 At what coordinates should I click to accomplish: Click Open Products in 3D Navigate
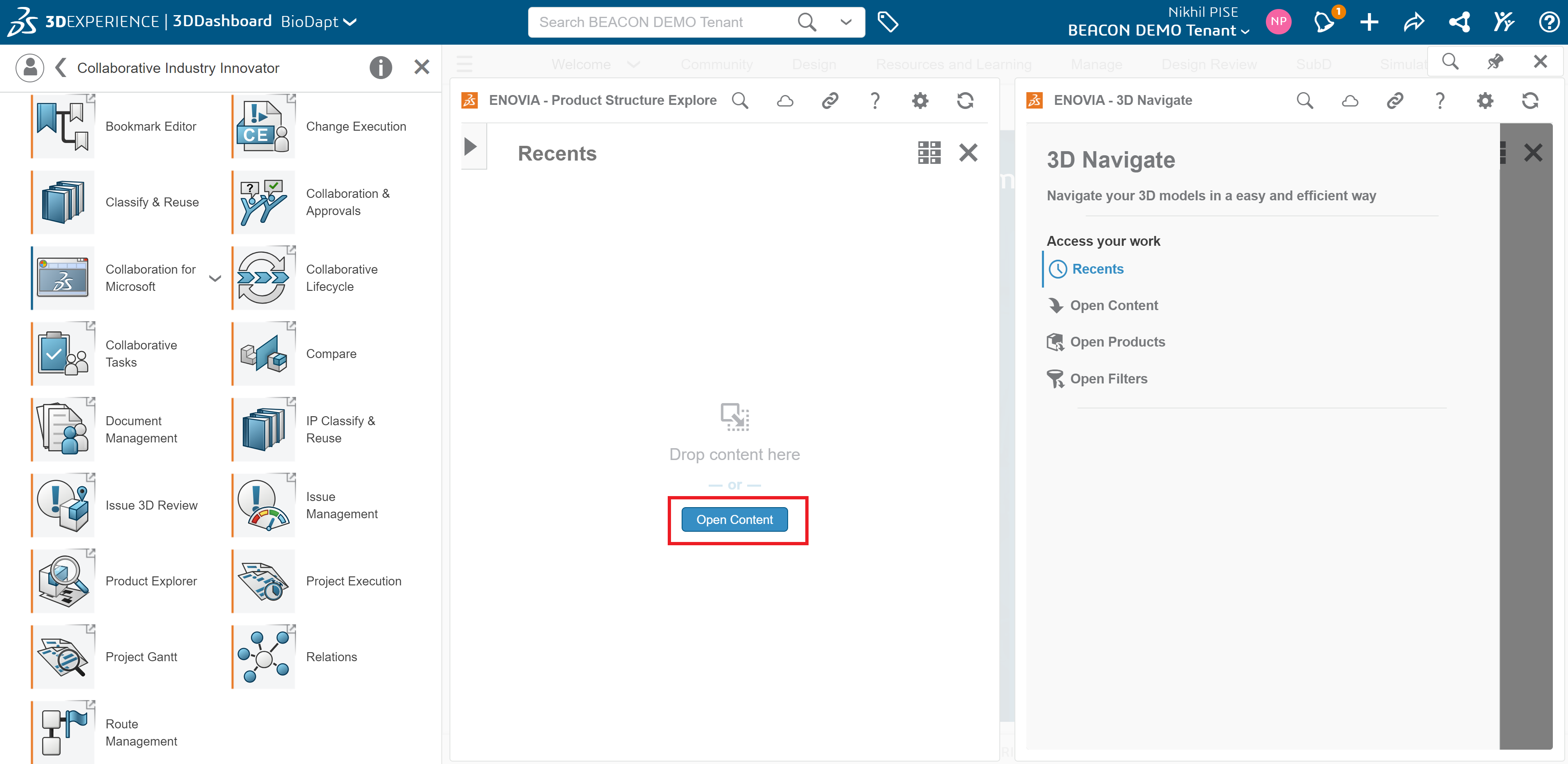tap(1106, 342)
